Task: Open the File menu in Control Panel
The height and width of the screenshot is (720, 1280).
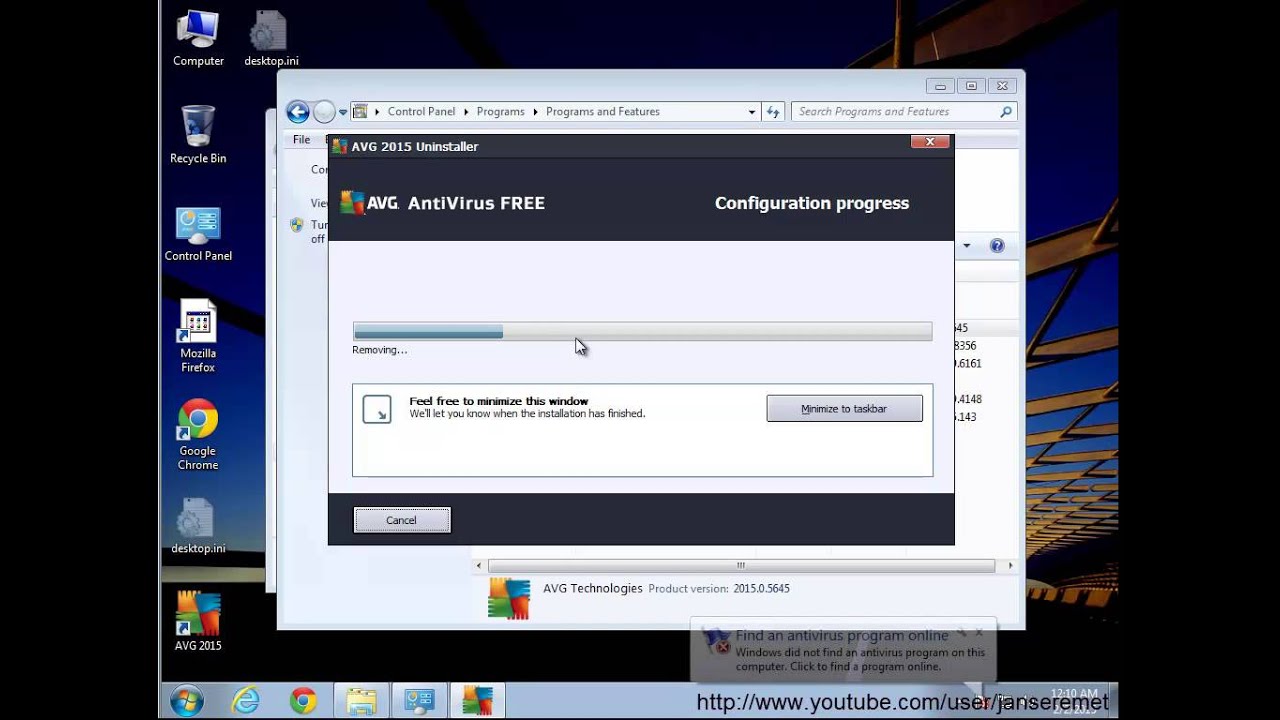Action: pyautogui.click(x=301, y=140)
